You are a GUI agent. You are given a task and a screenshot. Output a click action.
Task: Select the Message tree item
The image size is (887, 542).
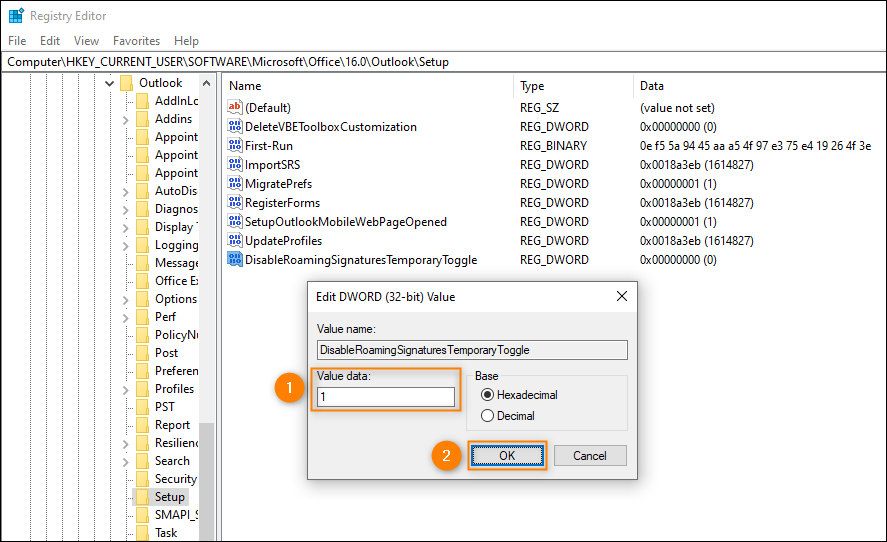(x=176, y=263)
